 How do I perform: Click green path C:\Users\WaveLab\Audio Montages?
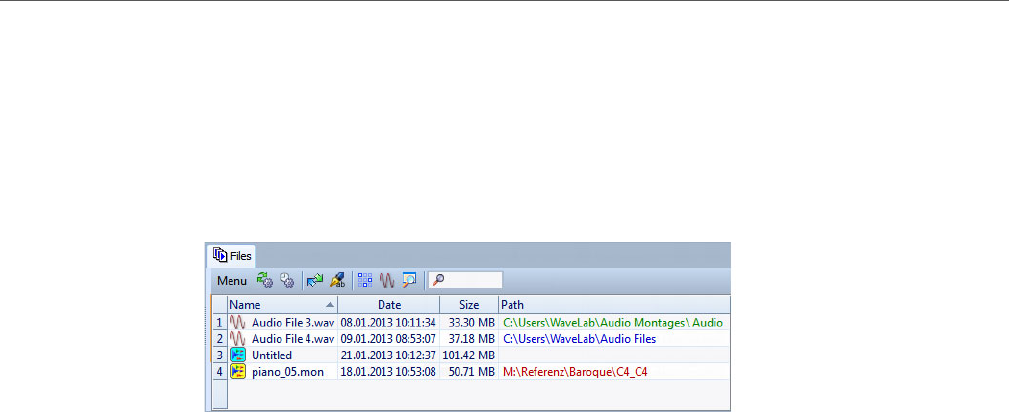[613, 322]
